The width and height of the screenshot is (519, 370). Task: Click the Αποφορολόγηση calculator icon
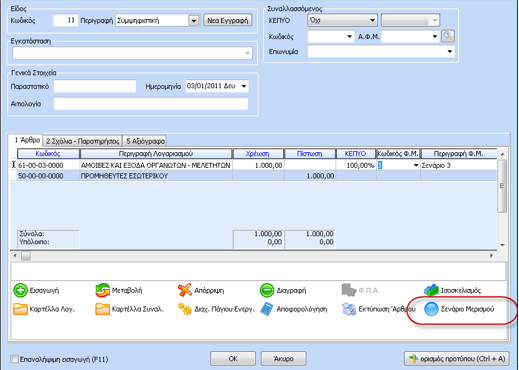tap(267, 309)
